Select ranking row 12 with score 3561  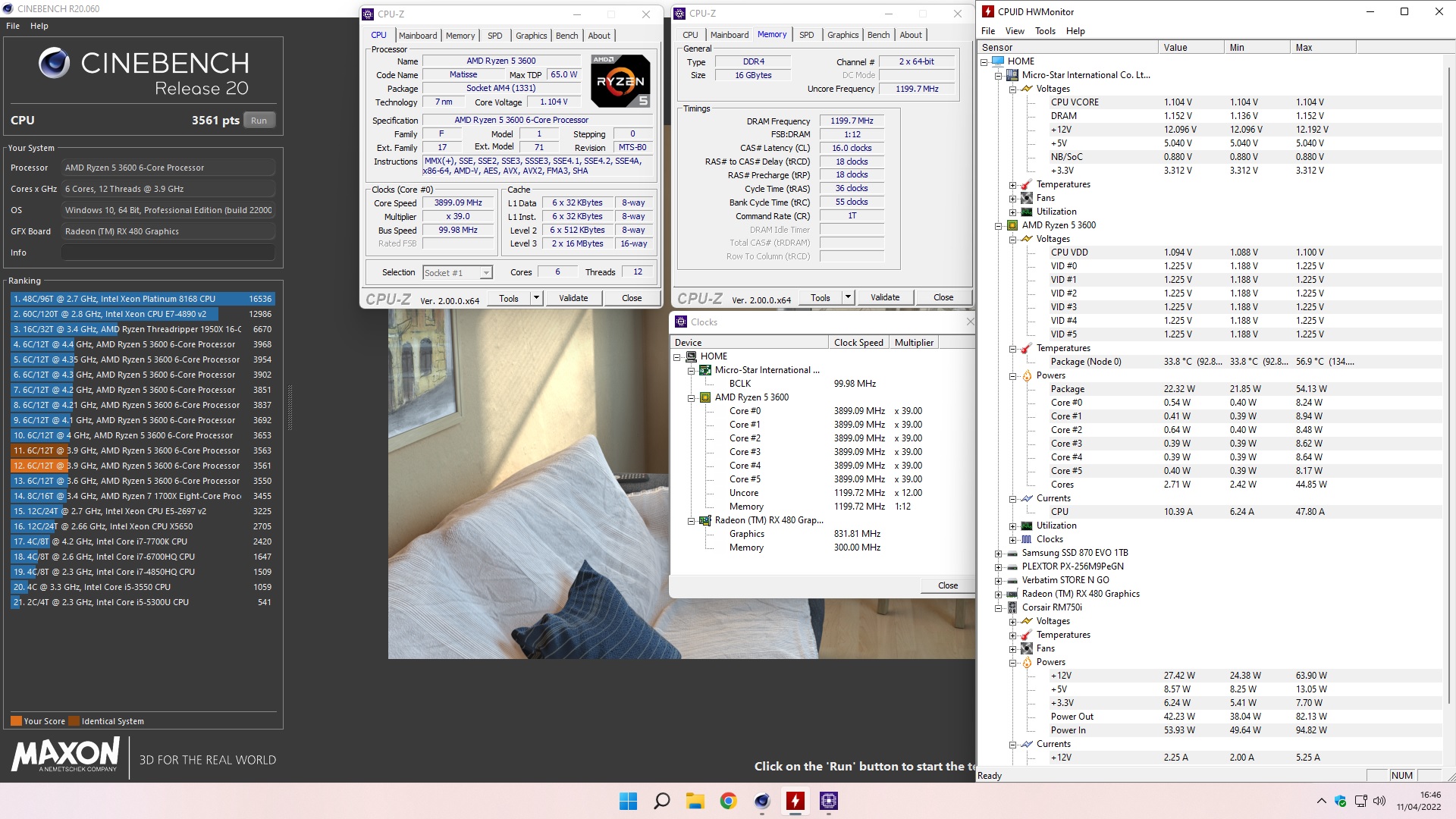coord(142,466)
